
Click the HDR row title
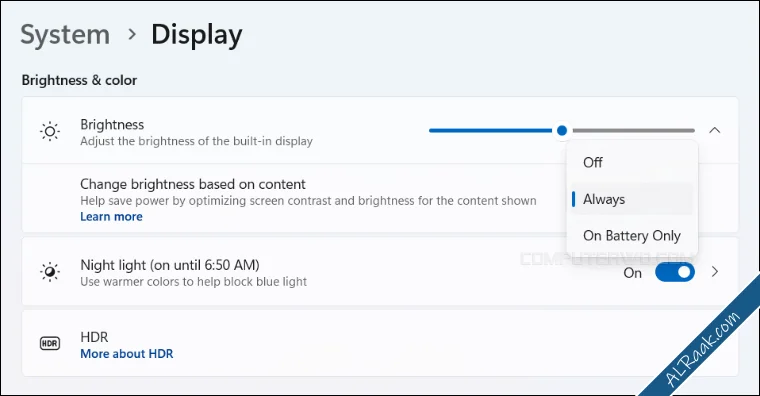click(x=95, y=337)
